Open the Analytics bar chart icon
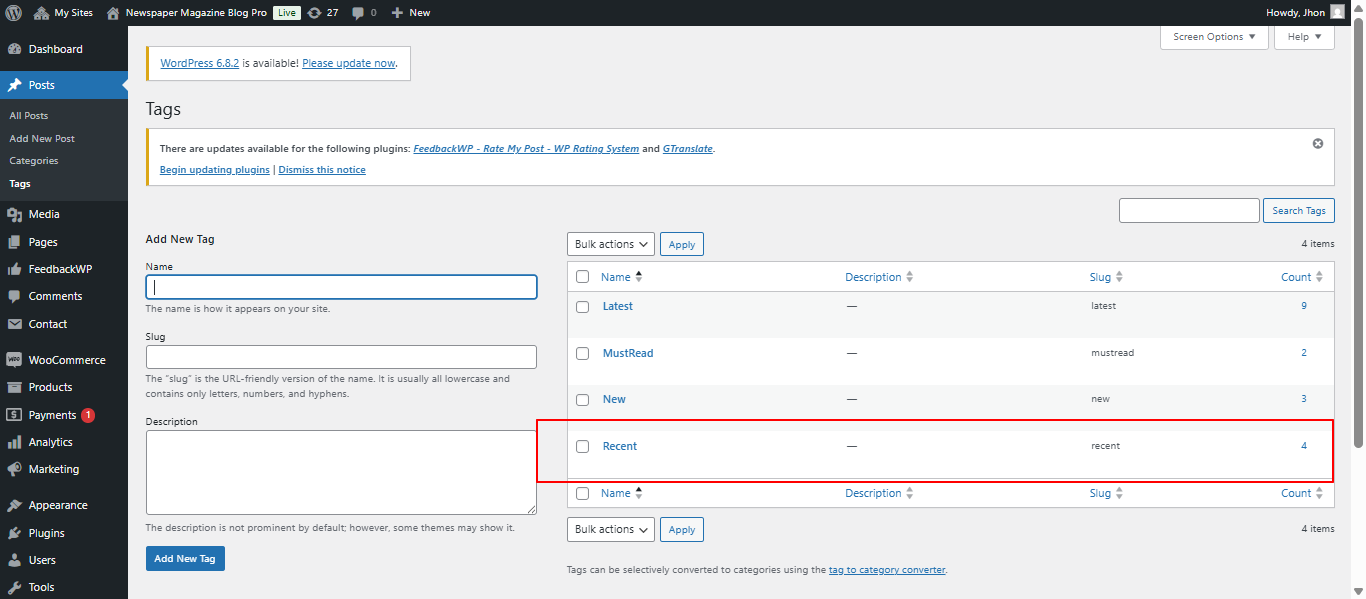 click(x=14, y=442)
